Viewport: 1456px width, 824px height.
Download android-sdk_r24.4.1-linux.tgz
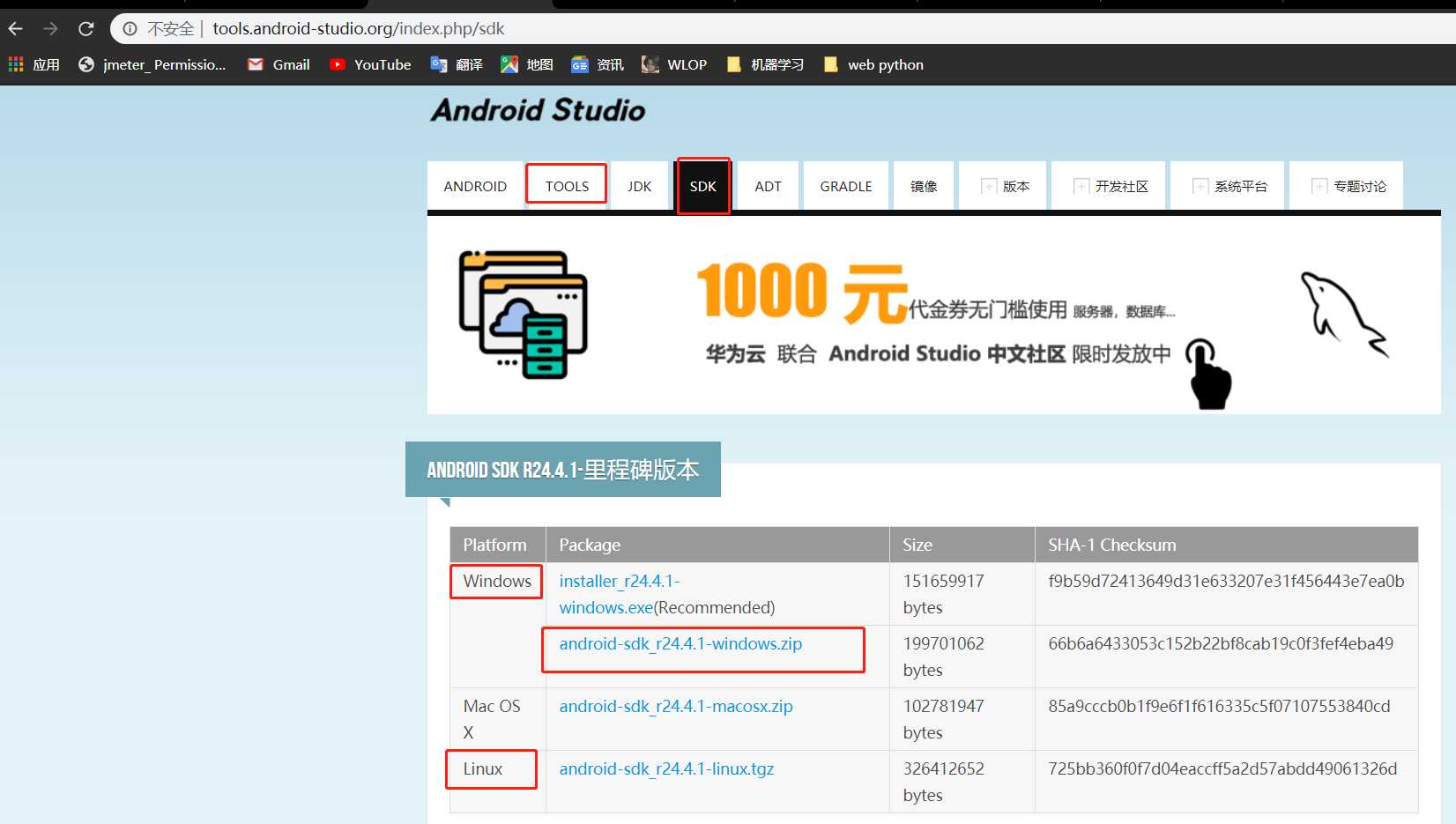coord(666,769)
